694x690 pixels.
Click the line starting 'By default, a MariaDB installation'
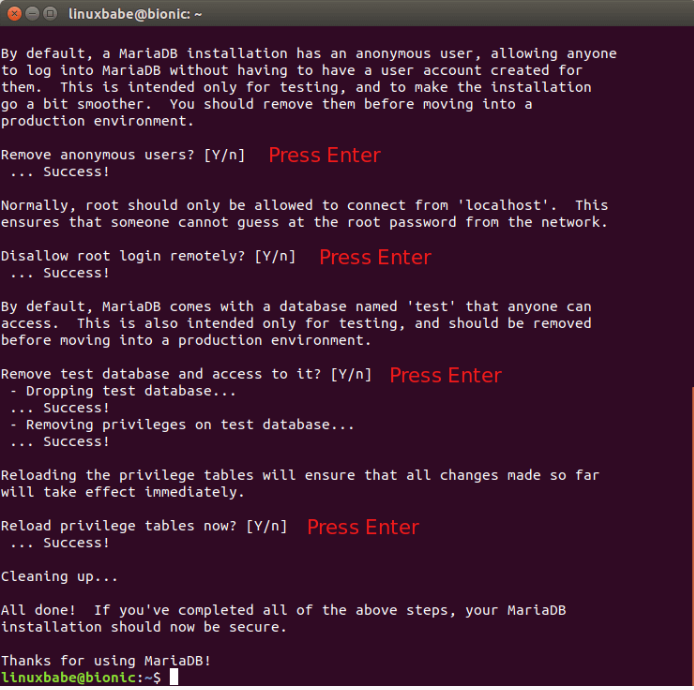coord(308,54)
